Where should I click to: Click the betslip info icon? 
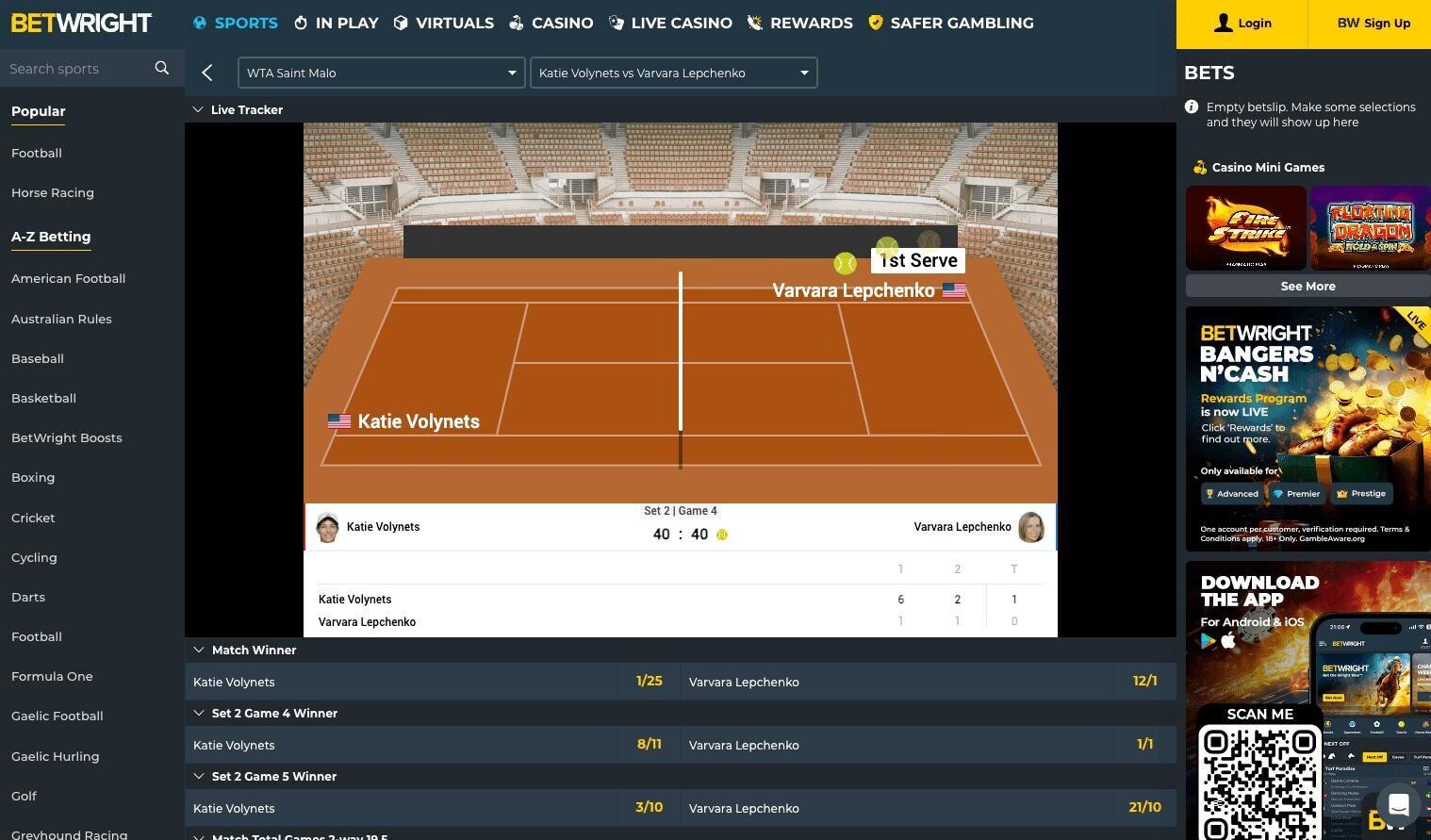[1192, 107]
